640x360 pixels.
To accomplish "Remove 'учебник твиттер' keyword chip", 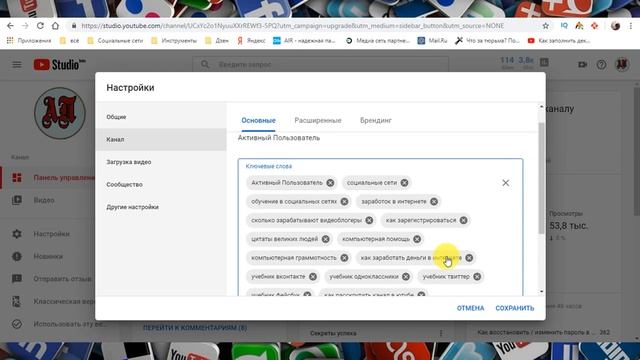I will (477, 277).
